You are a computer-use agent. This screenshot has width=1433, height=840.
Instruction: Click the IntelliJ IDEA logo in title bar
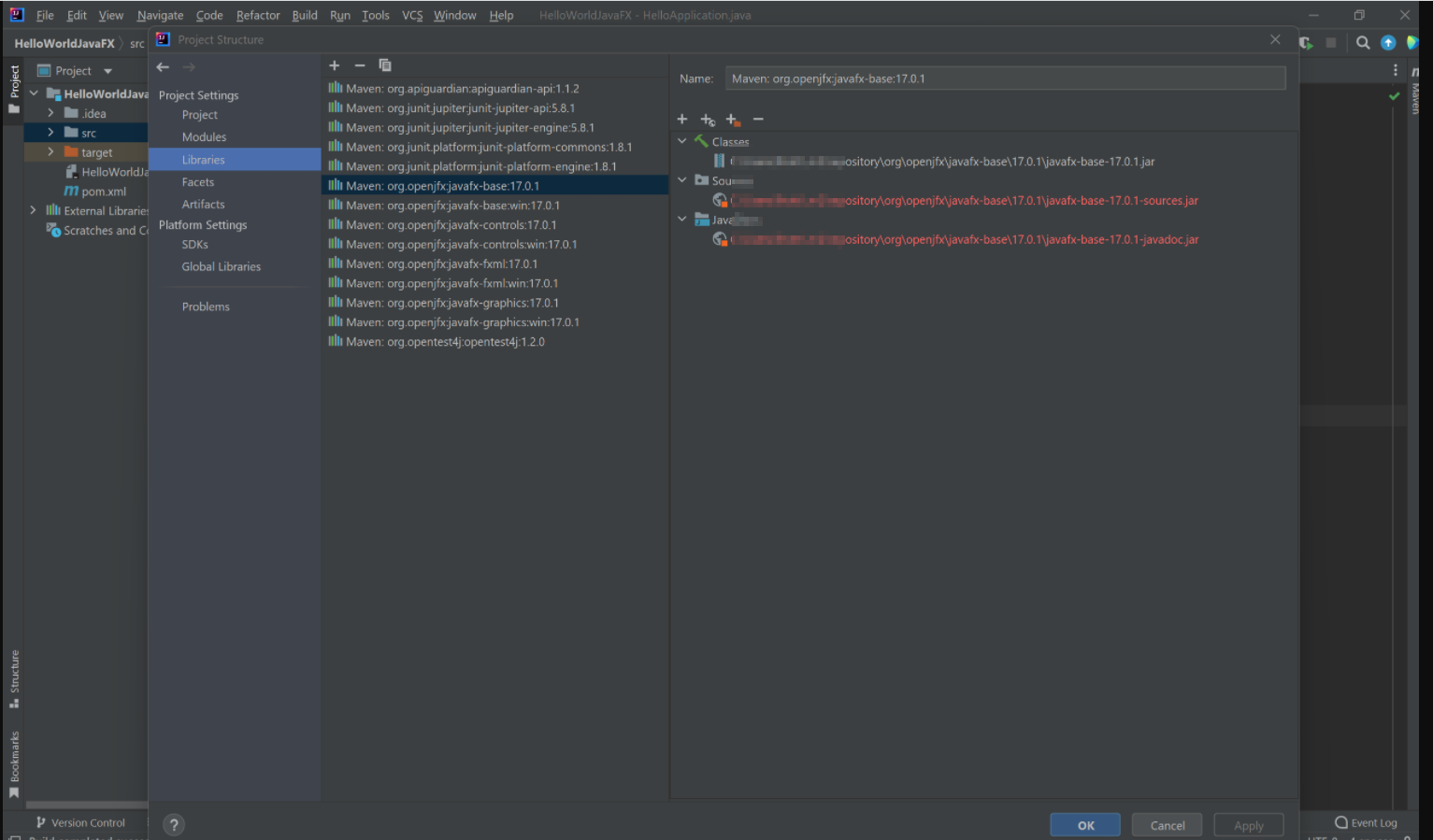click(16, 15)
